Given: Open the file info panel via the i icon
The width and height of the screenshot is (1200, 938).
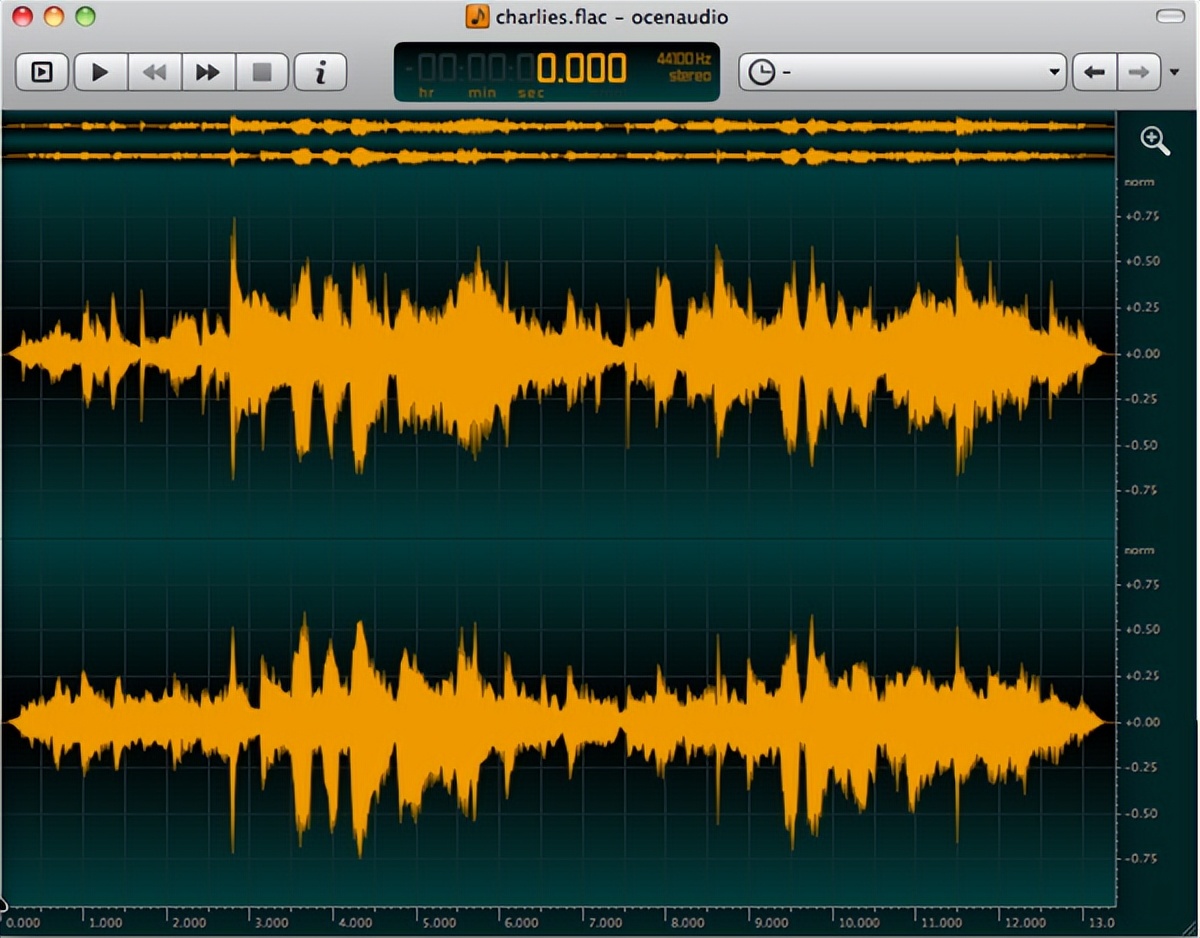Looking at the screenshot, I should (x=321, y=73).
